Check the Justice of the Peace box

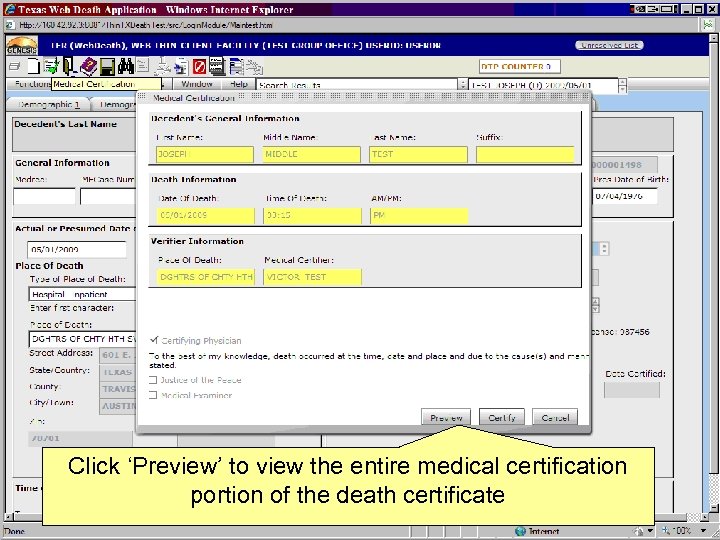pos(153,380)
